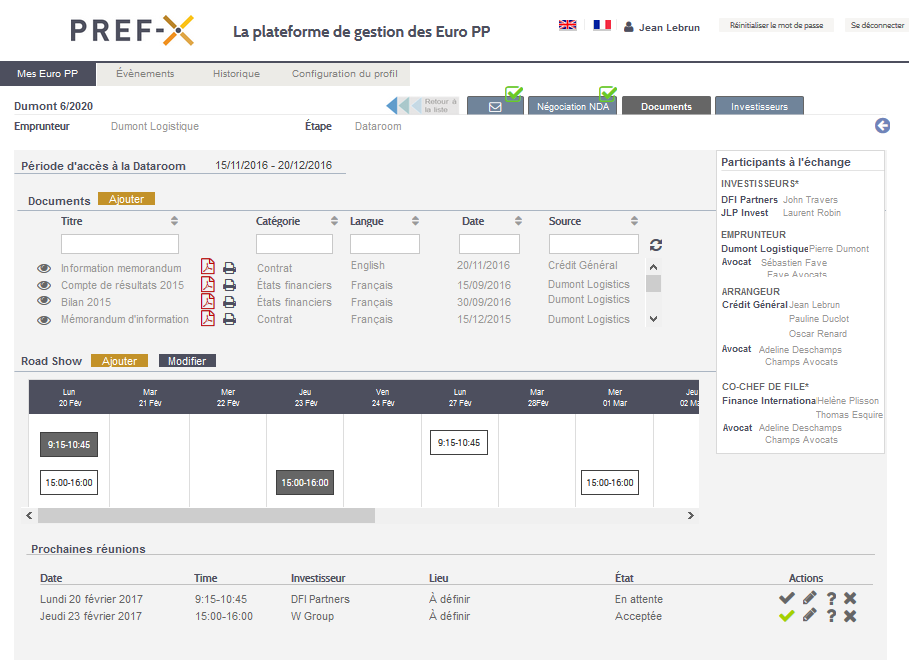The width and height of the screenshot is (909, 660).
Task: Open PDF of Bilan 2015
Action: pyautogui.click(x=208, y=300)
